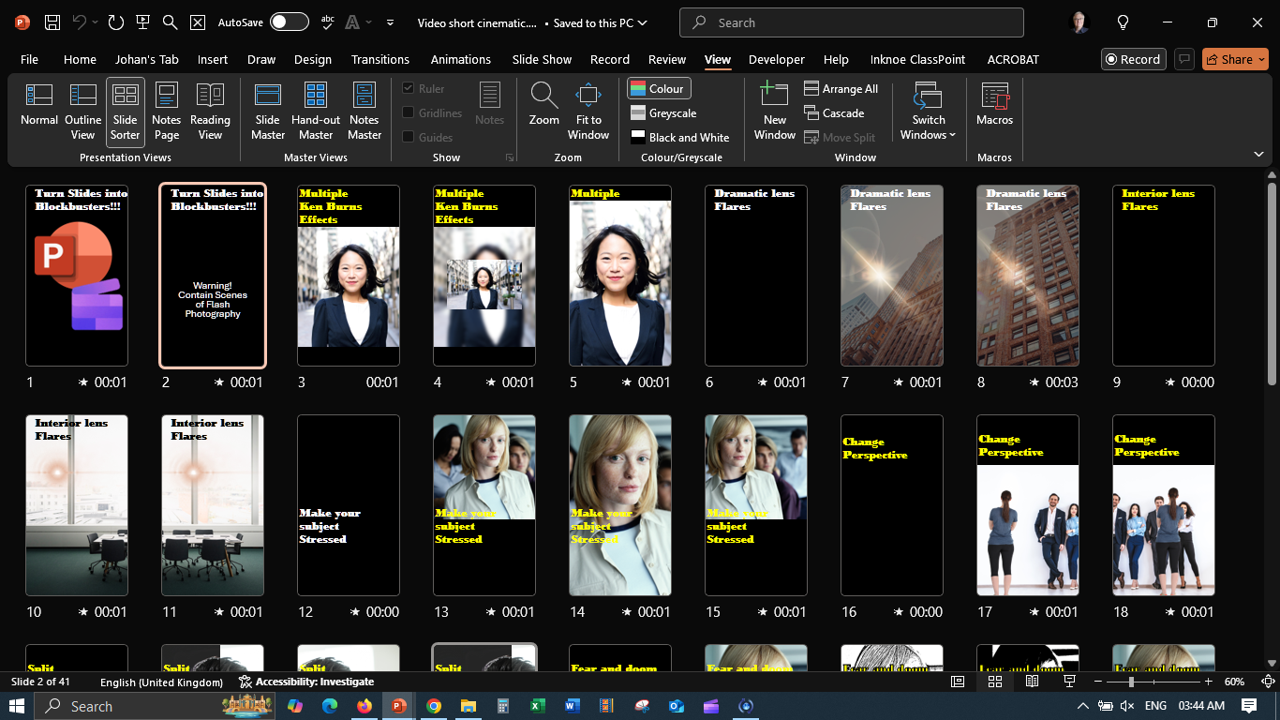Screen dimensions: 1280x720
Task: Collapse the ribbon chevron
Action: (1258, 154)
